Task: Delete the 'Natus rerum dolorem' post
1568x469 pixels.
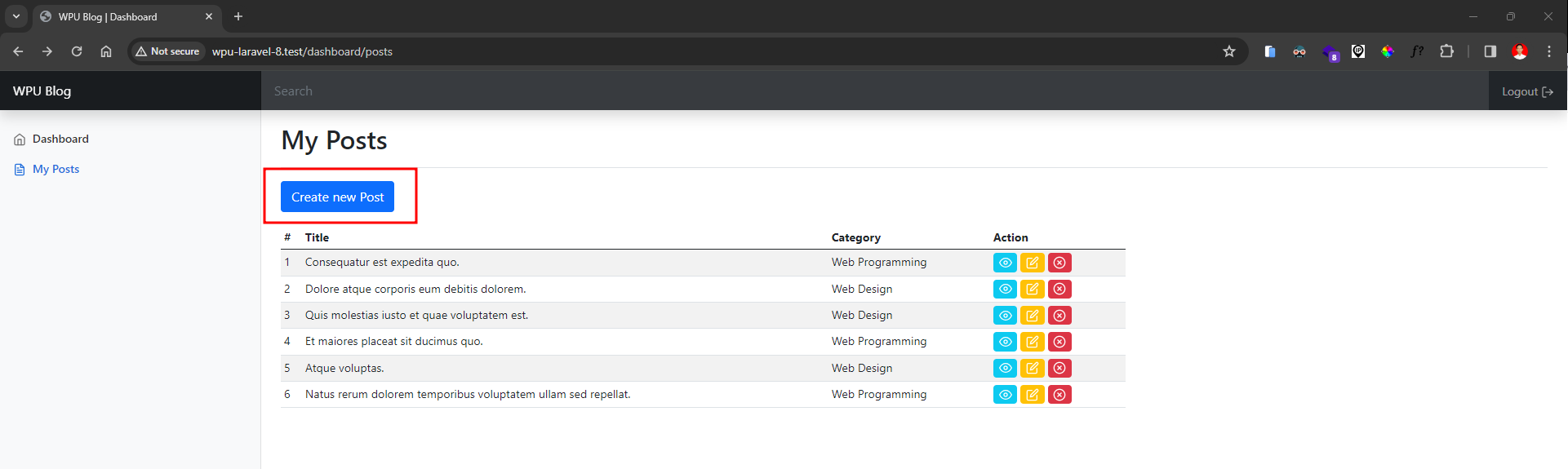Action: (x=1059, y=395)
